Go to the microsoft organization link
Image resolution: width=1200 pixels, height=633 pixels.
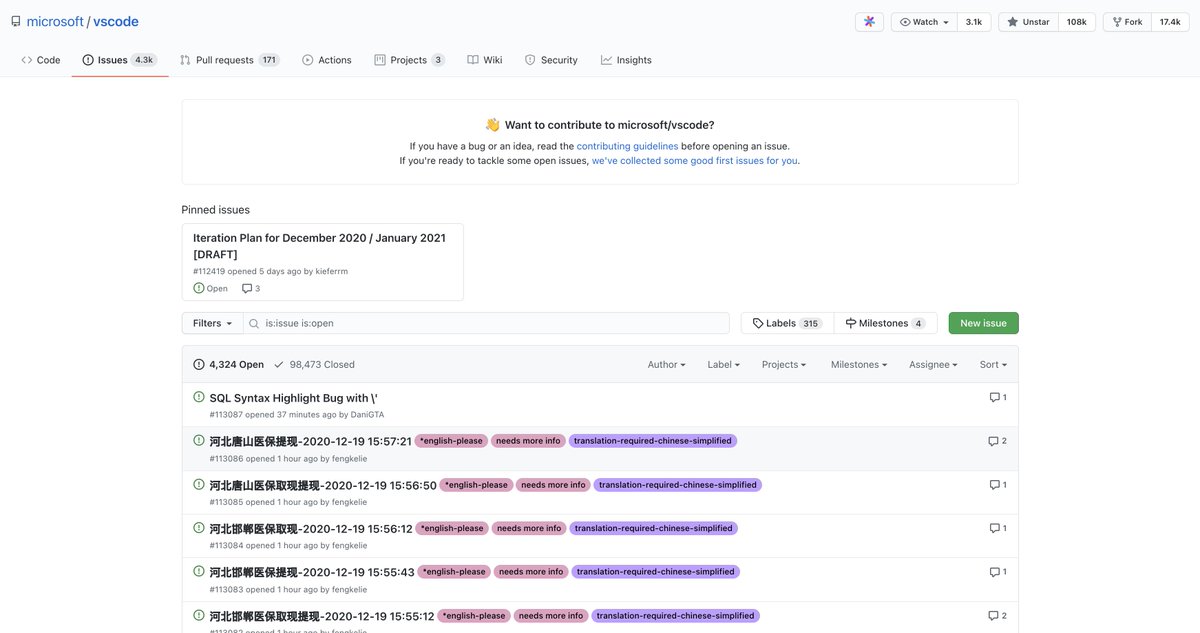54,21
